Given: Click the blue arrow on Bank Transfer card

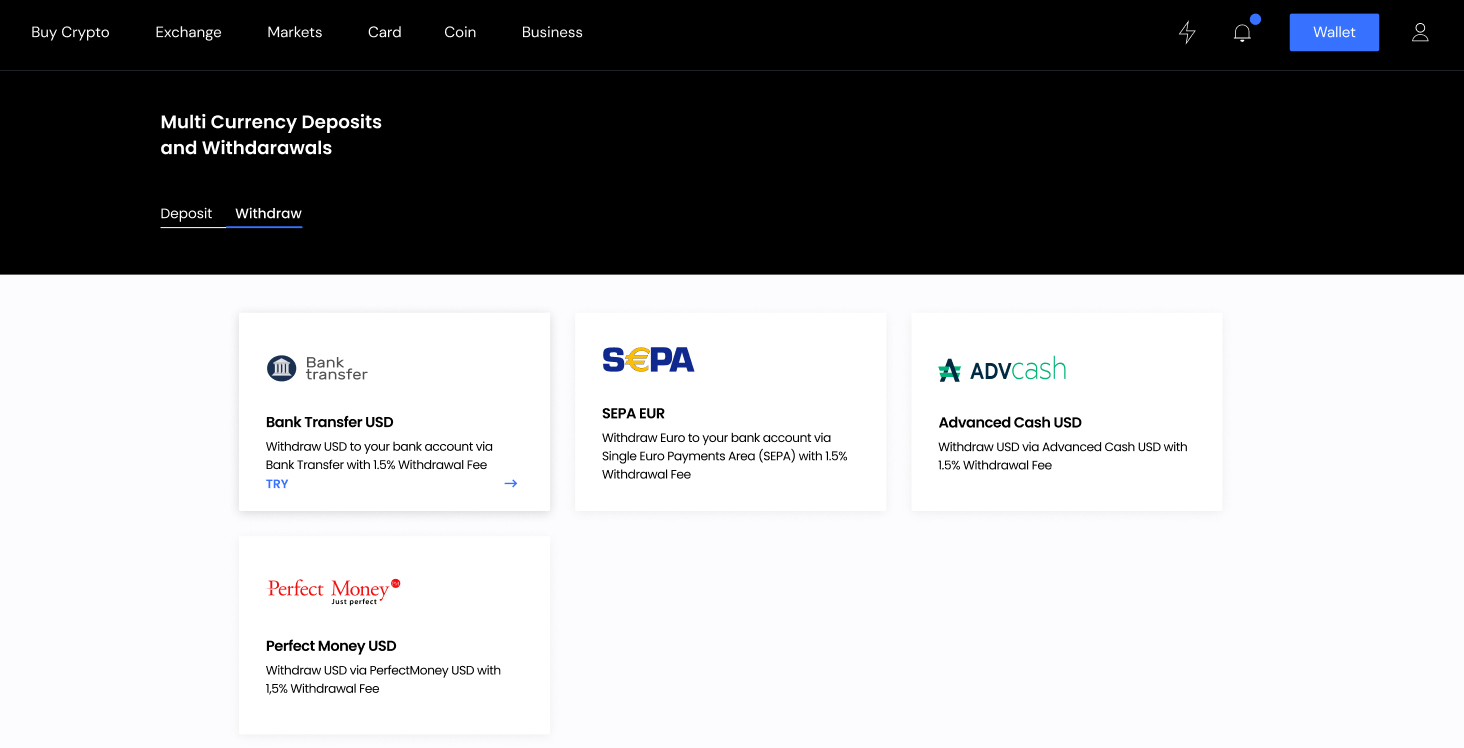Looking at the screenshot, I should pyautogui.click(x=511, y=484).
